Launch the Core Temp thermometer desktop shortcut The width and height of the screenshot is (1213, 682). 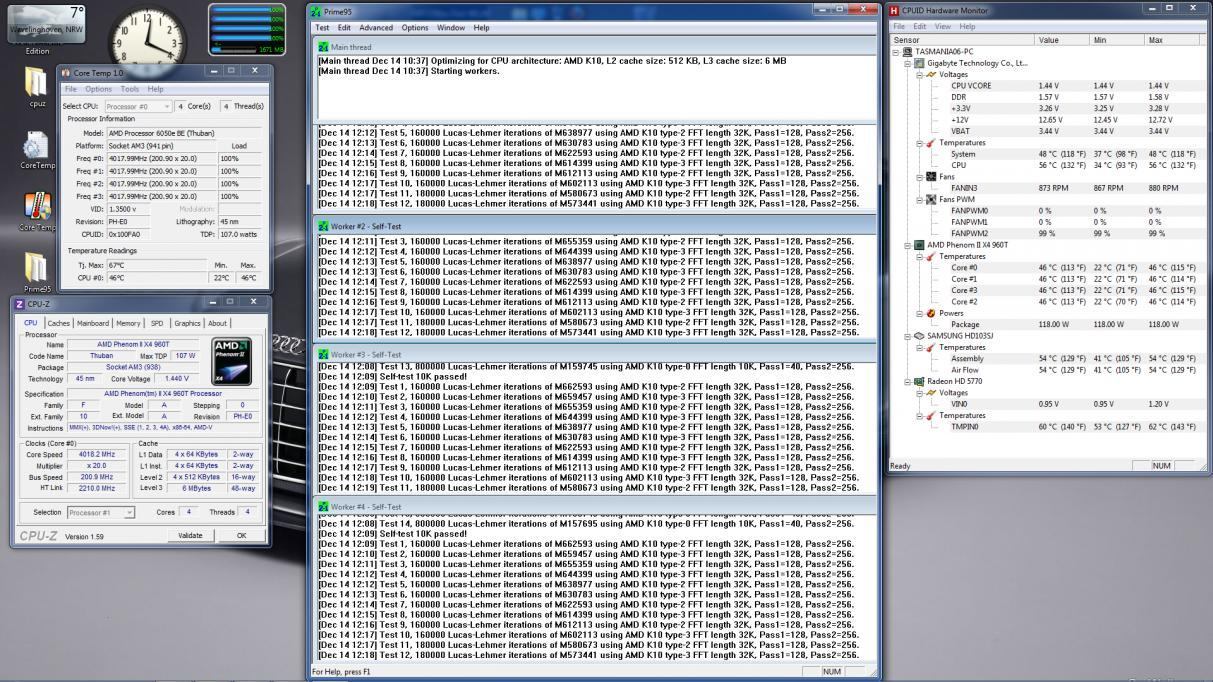coord(36,205)
